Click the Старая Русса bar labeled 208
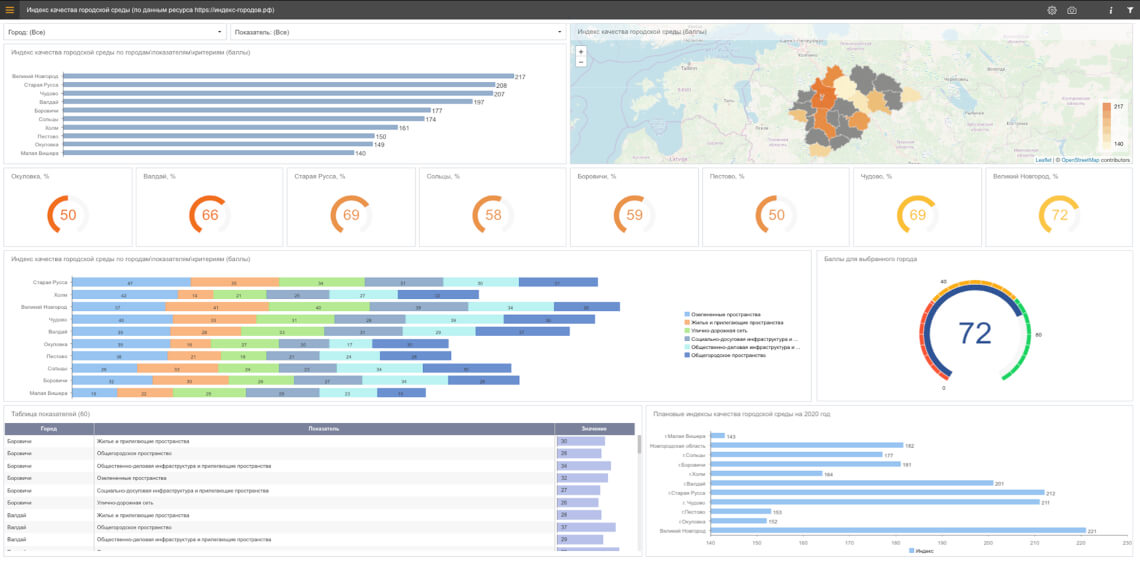The width and height of the screenshot is (1140, 570). (279, 85)
